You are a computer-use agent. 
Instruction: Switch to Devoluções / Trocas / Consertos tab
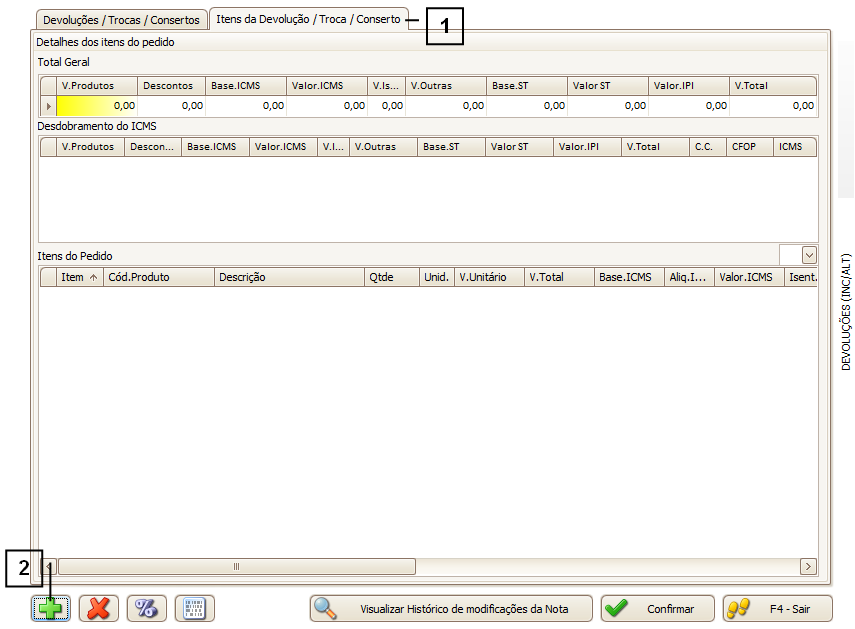point(121,20)
